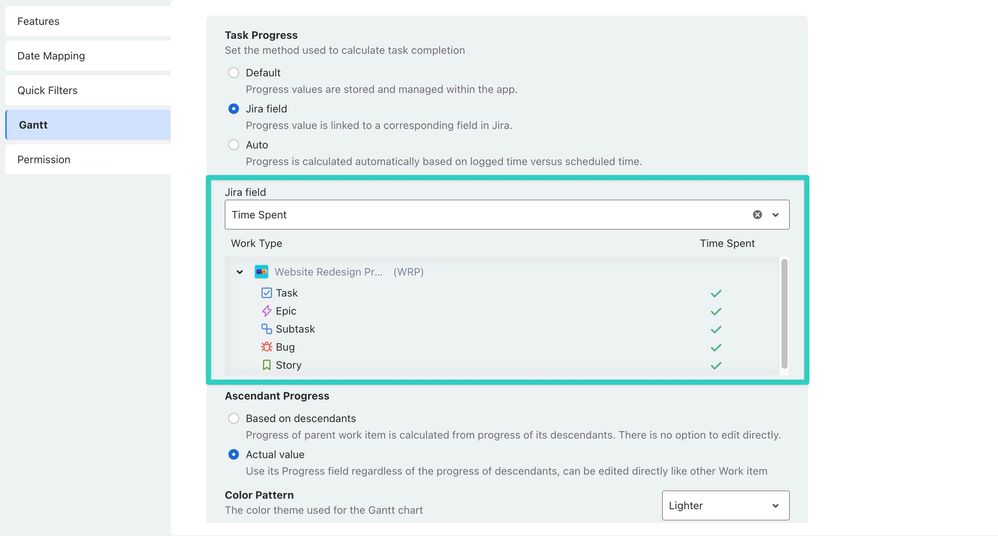
Task: Collapse the Website Redesign project row
Action: [x=239, y=272]
